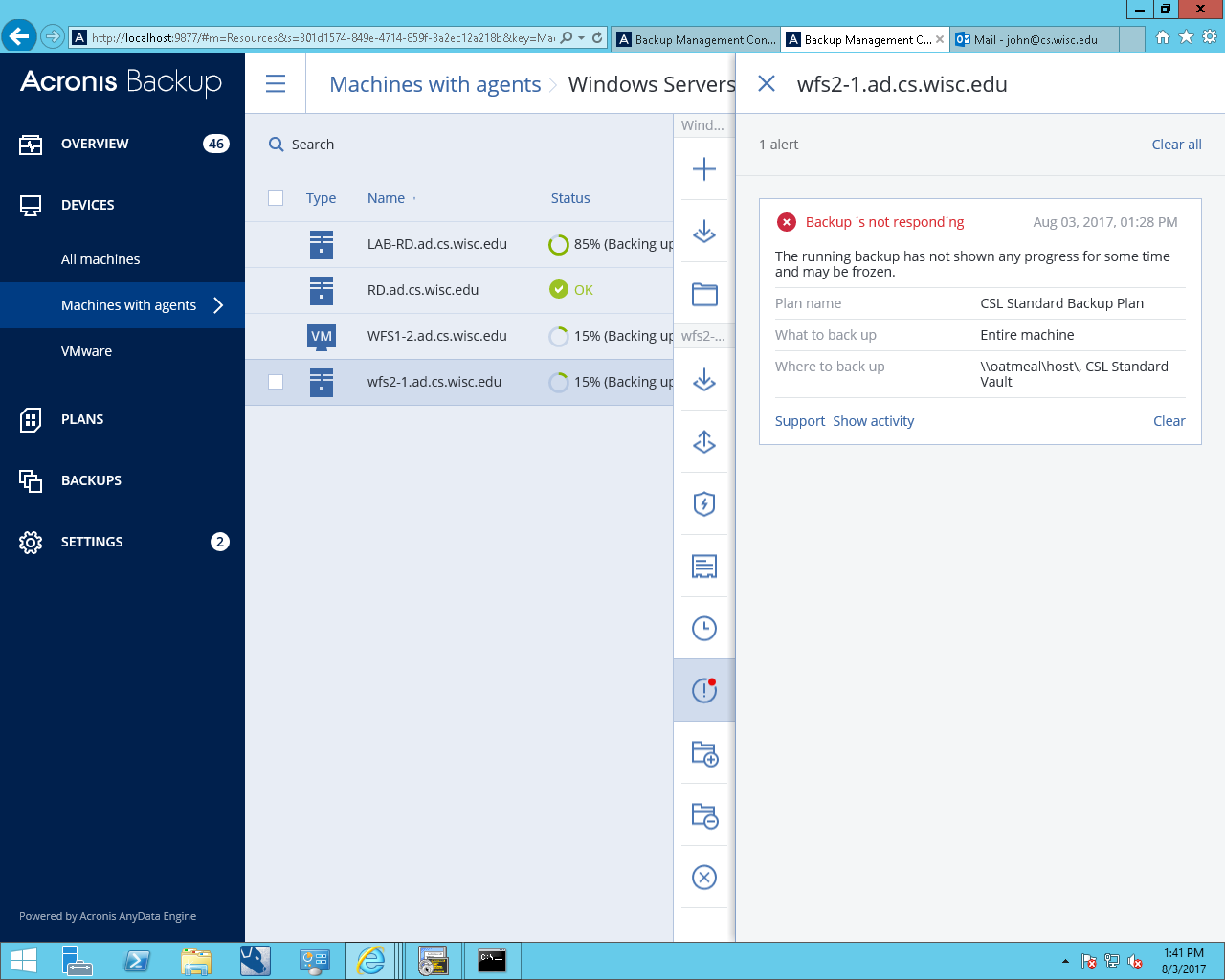This screenshot has height=980, width=1225.
Task: Click the browser refresh icon
Action: [x=597, y=37]
